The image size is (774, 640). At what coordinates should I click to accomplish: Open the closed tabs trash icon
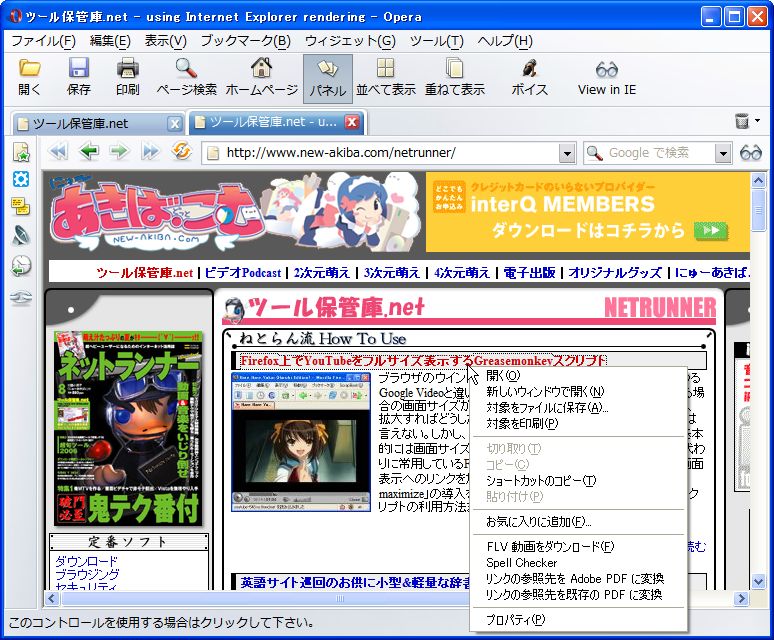tap(742, 121)
